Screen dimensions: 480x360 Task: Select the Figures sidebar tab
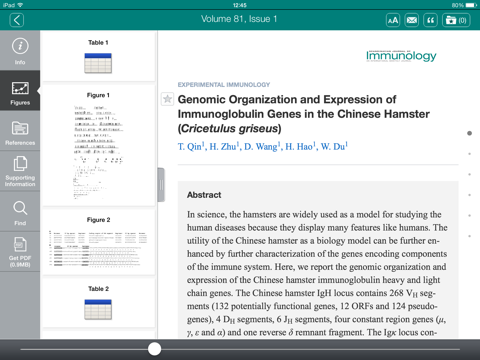(20, 91)
